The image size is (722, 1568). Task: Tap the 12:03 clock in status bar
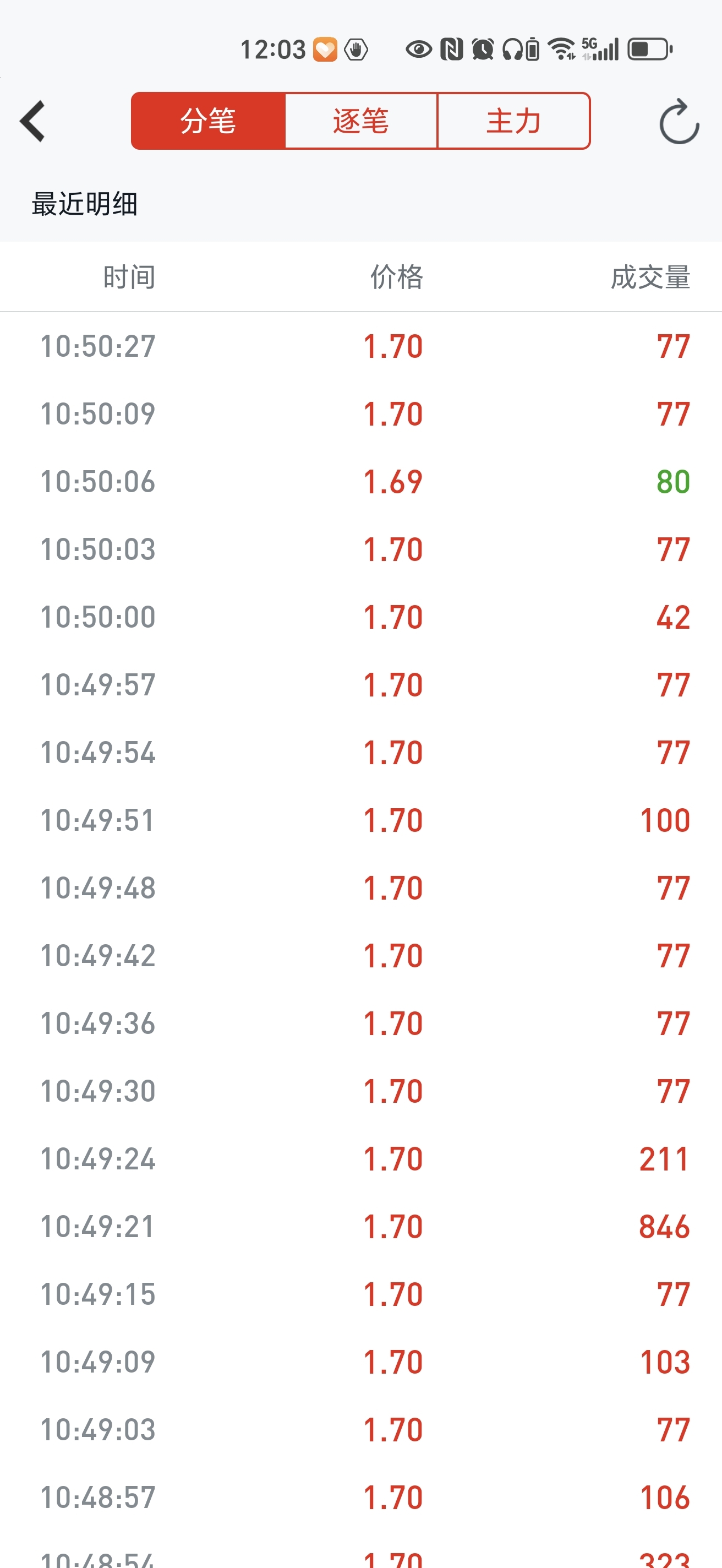coord(272,50)
